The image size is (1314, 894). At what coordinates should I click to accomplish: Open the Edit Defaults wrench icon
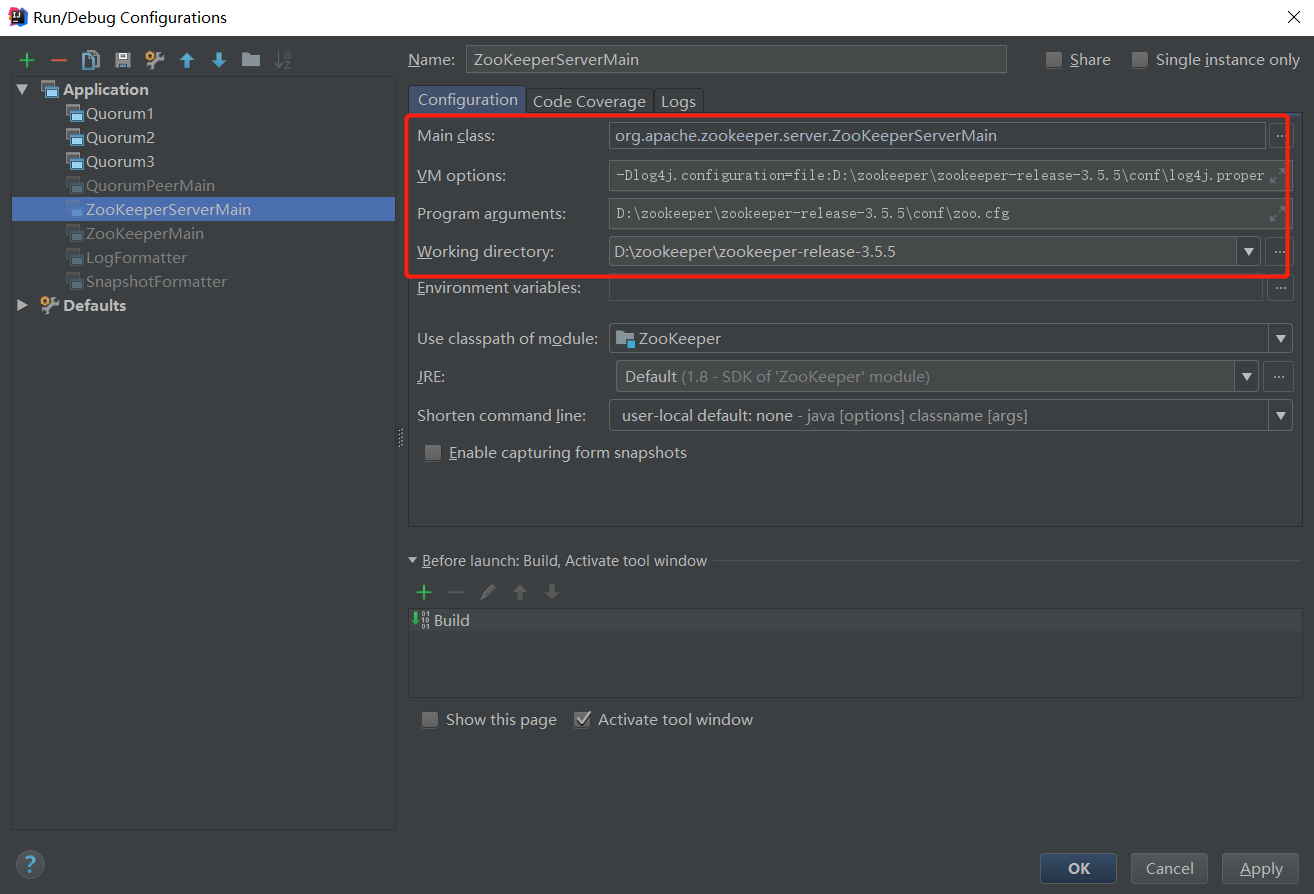(155, 60)
